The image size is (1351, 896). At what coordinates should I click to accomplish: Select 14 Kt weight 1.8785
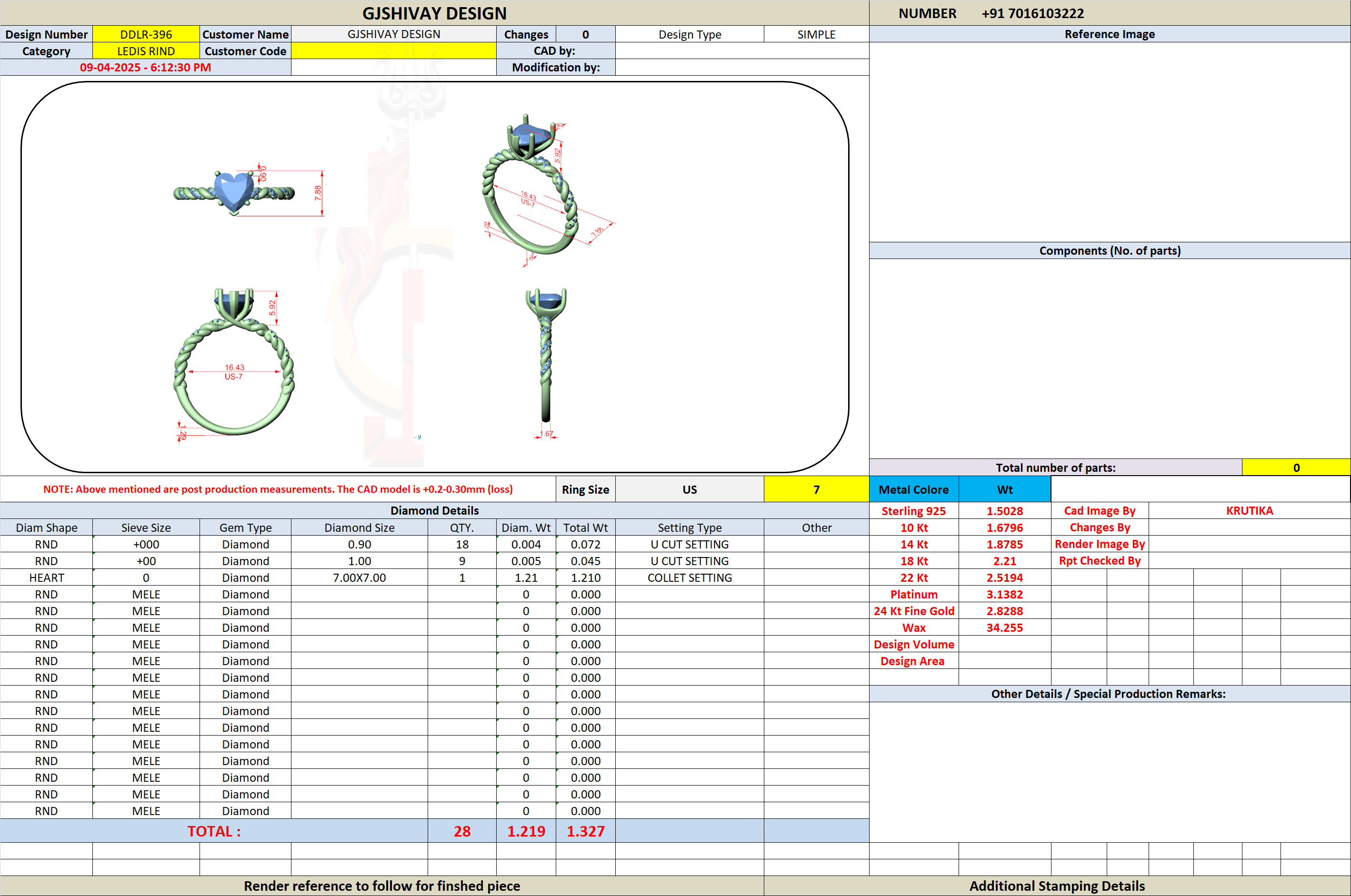[1005, 544]
